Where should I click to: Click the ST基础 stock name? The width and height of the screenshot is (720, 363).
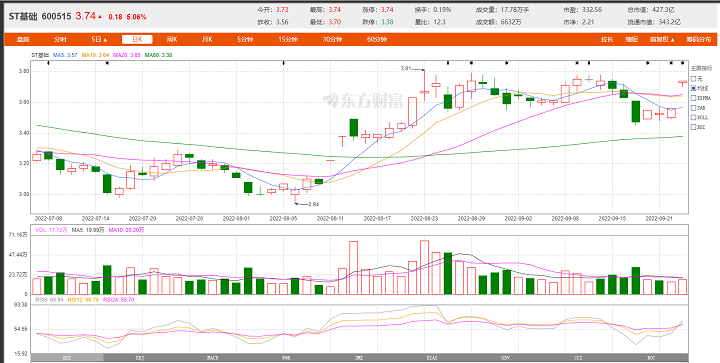[23, 17]
